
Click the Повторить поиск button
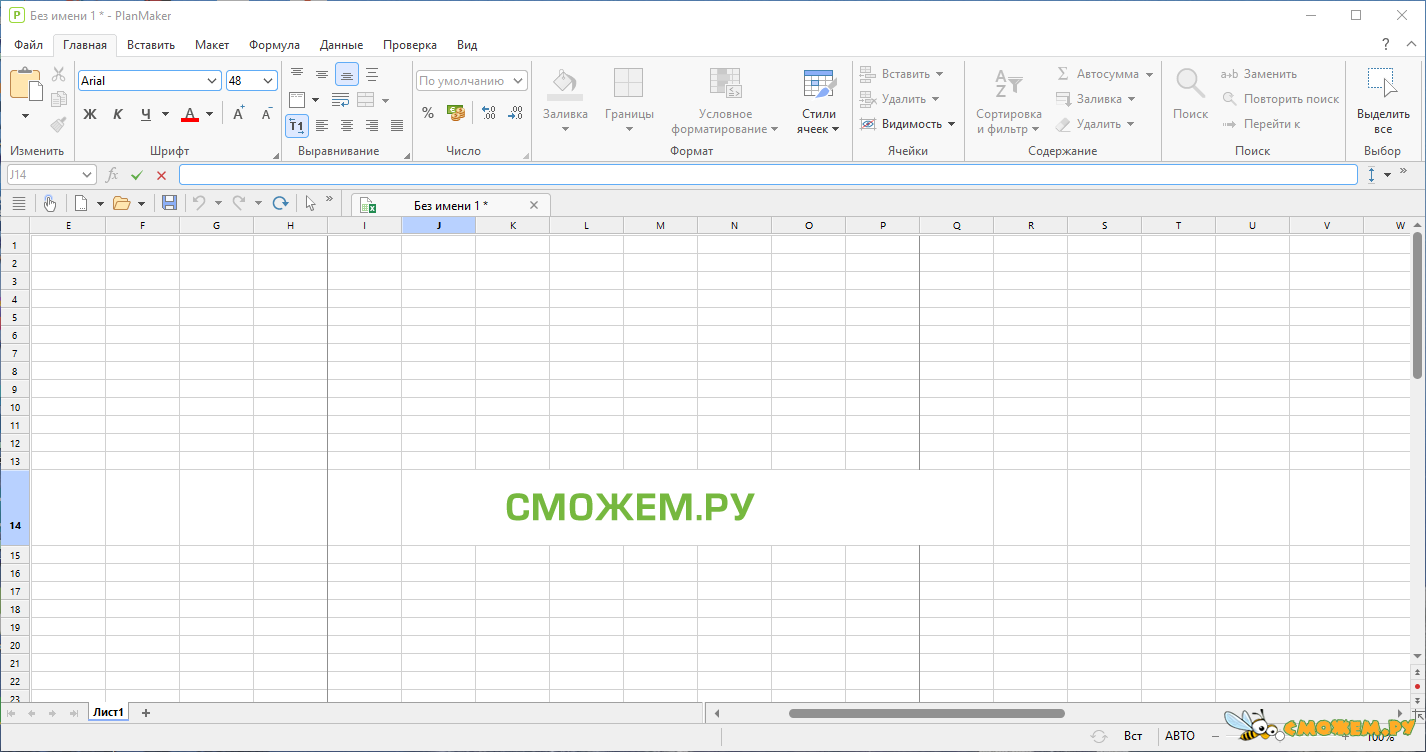point(1281,99)
